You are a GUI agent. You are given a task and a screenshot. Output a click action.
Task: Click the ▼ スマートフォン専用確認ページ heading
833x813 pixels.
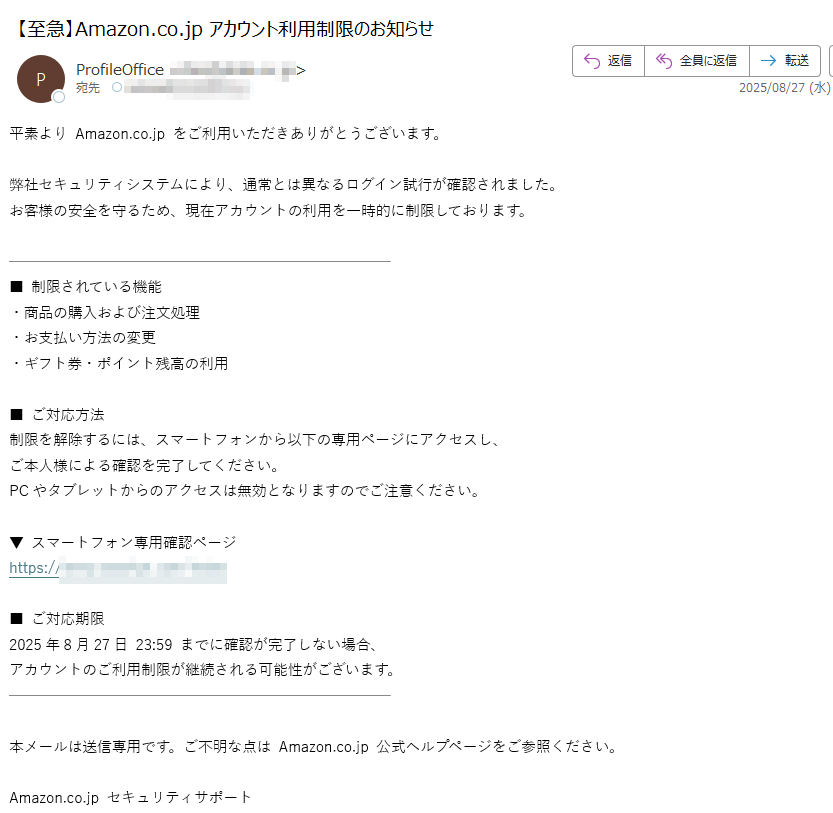(x=123, y=543)
